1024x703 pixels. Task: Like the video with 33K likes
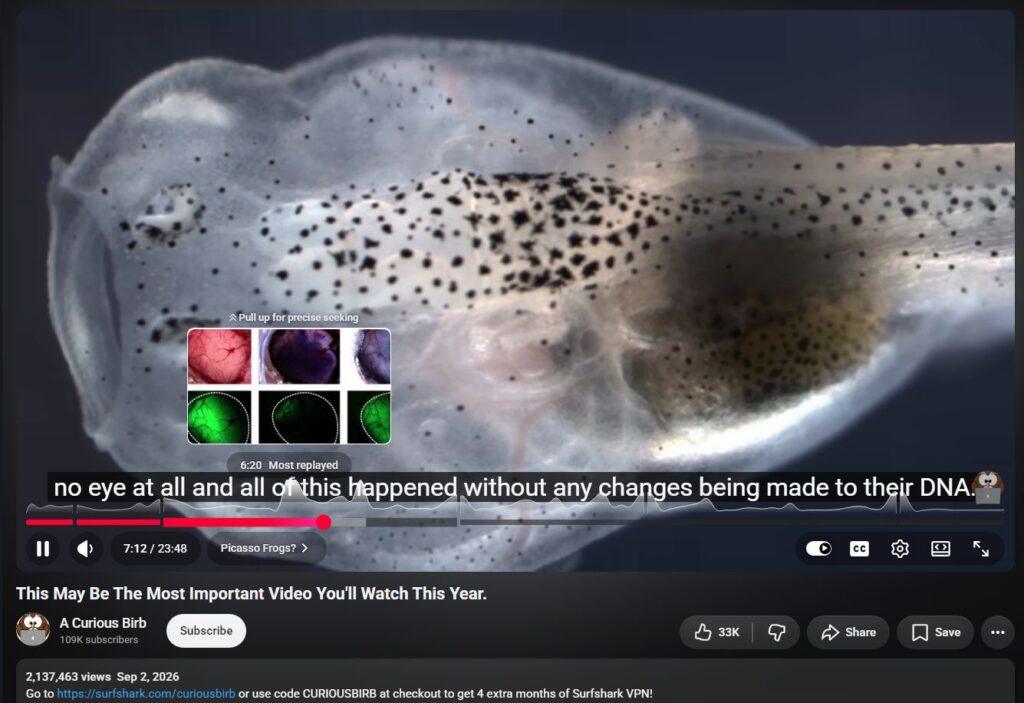716,632
